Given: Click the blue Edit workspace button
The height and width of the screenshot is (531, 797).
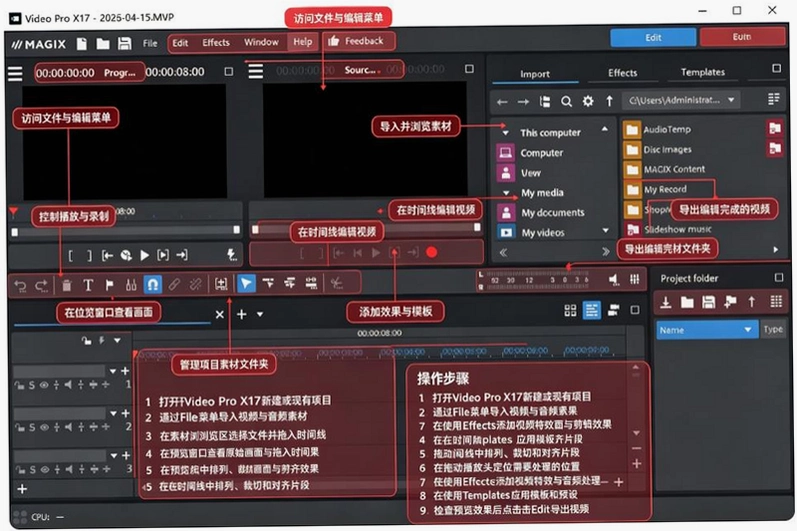Looking at the screenshot, I should coord(653,38).
